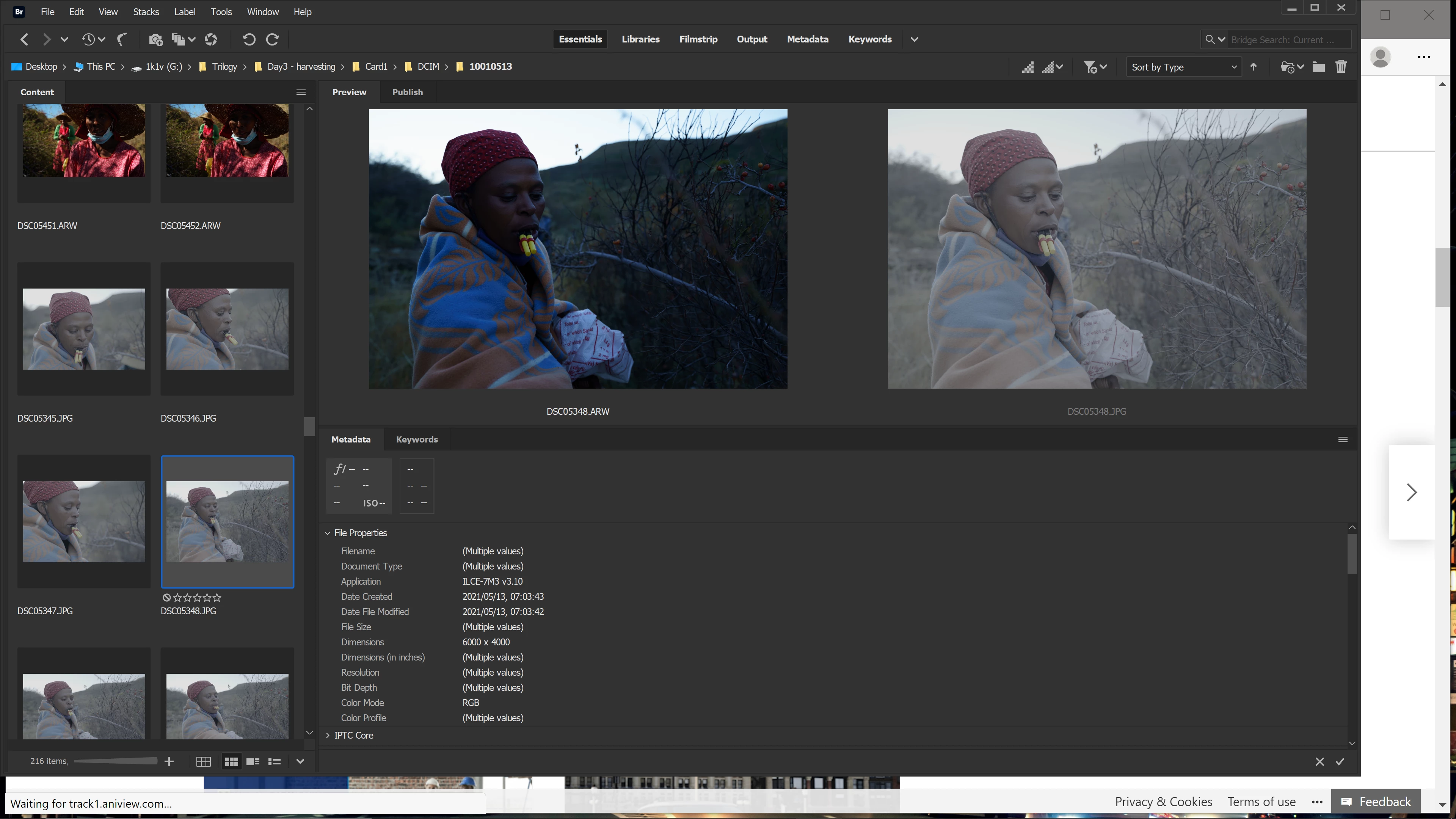Toggle the reject mark on DSC05348.JPG
Image resolution: width=1456 pixels, height=819 pixels.
pyautogui.click(x=167, y=598)
